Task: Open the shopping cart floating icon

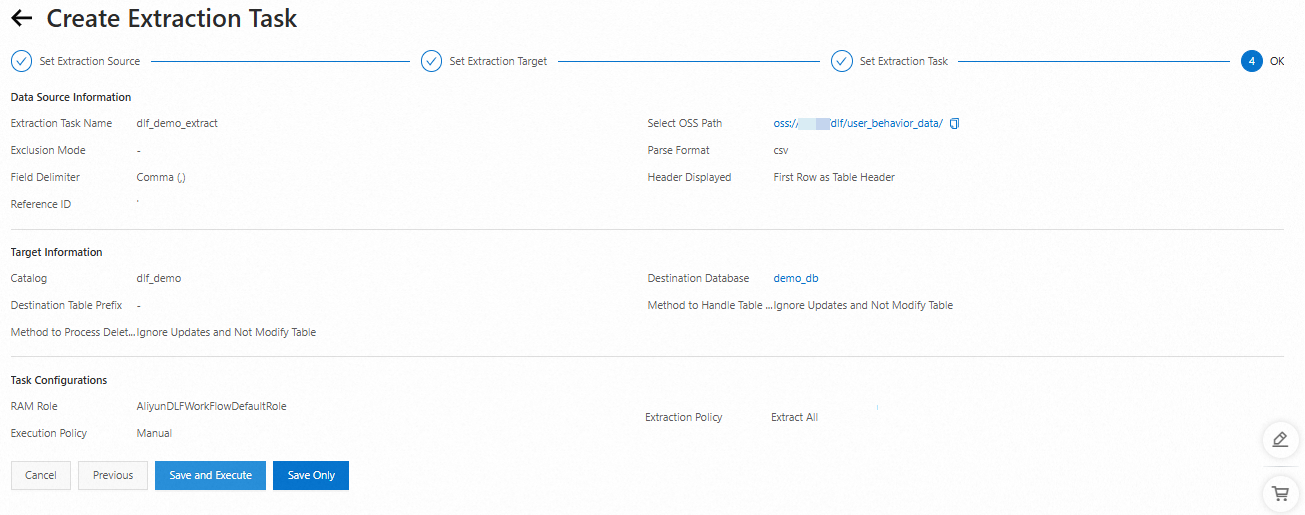Action: 1279,493
